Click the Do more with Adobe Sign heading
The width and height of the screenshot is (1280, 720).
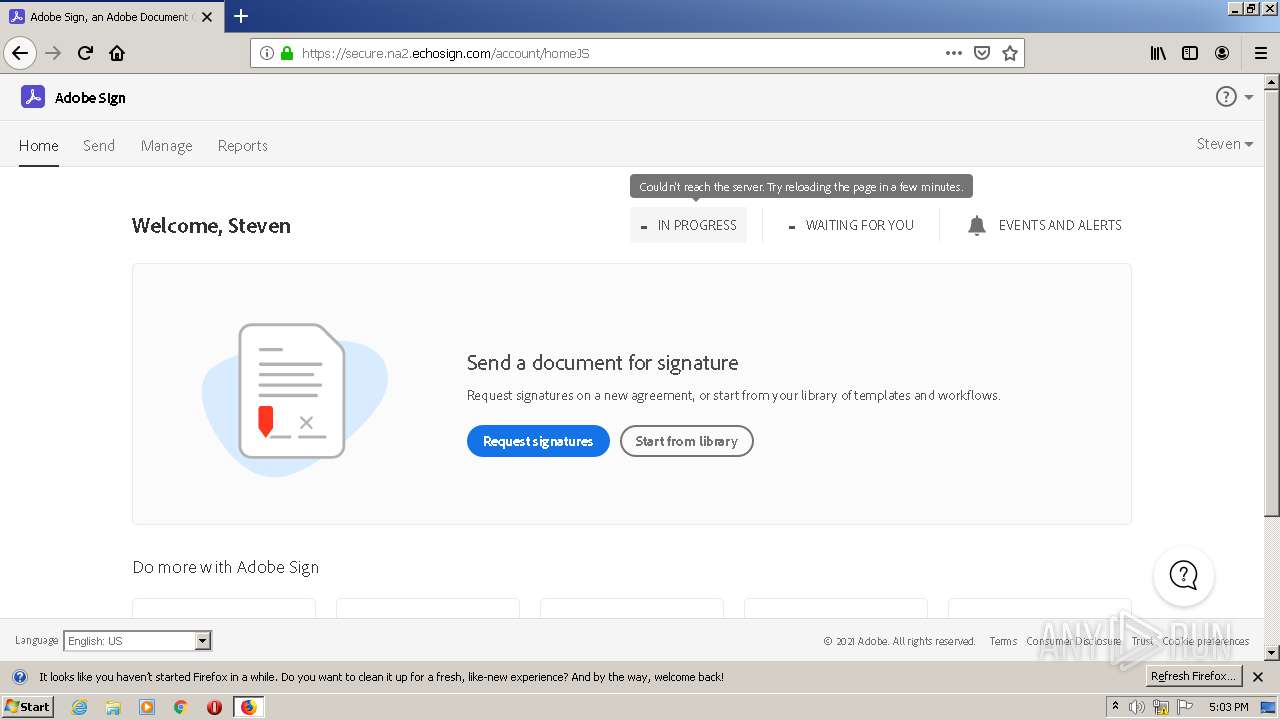click(x=226, y=567)
